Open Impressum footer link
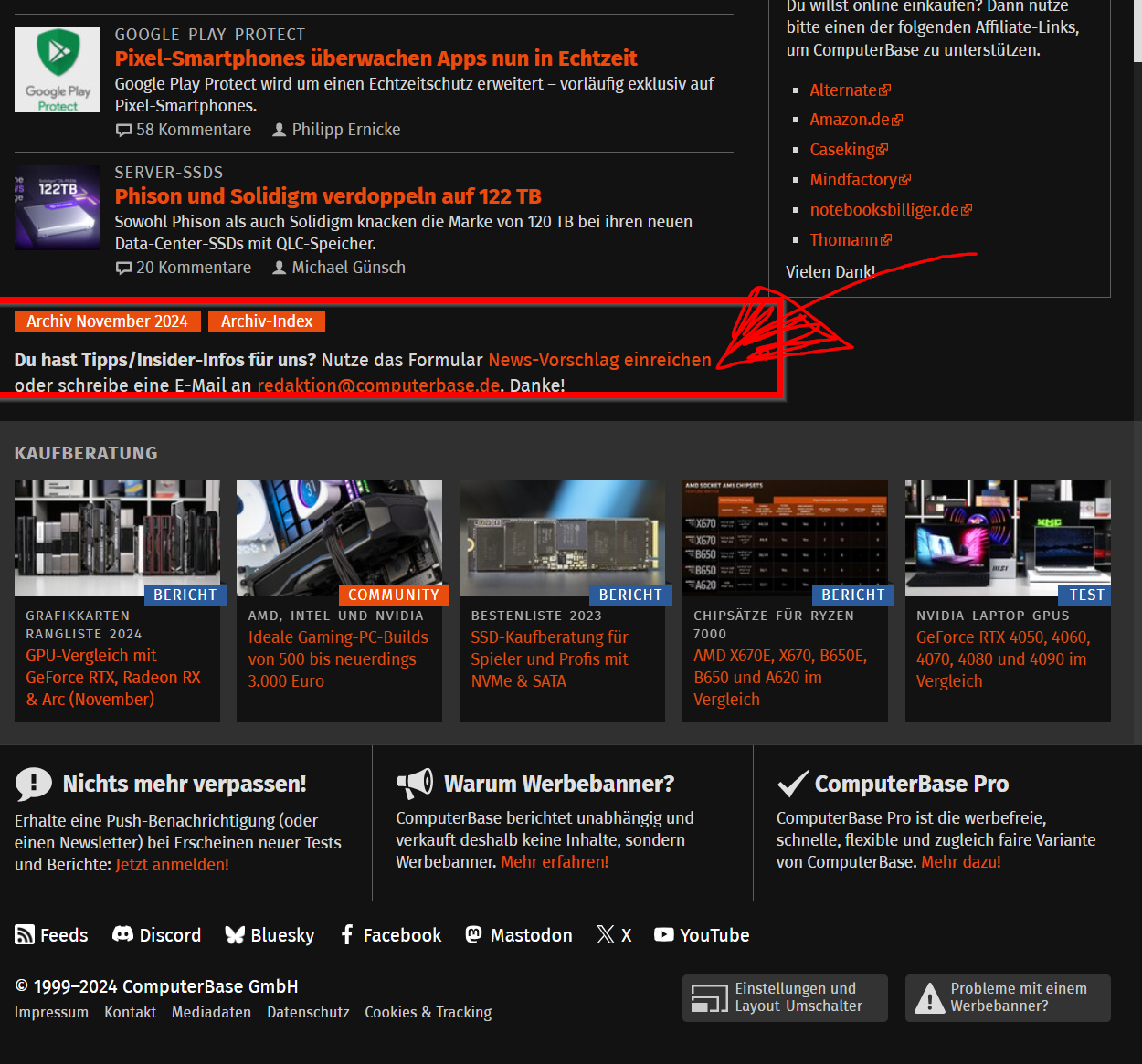Screen dimensions: 1142x1064 51,1012
